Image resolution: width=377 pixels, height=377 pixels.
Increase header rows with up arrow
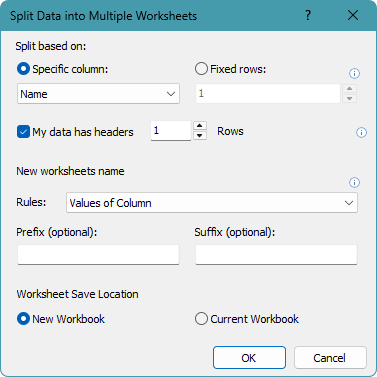click(200, 126)
